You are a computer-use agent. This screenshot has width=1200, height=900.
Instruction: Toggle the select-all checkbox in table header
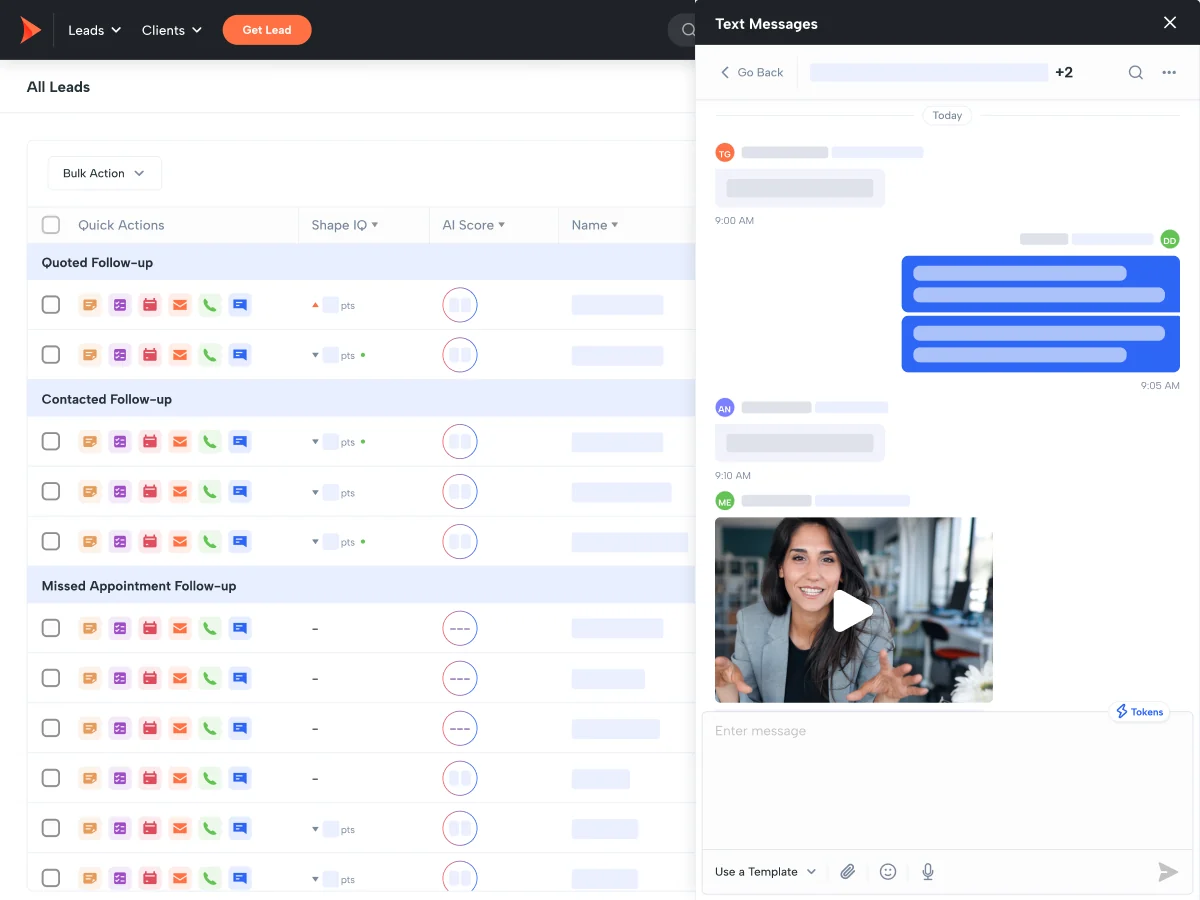51,225
